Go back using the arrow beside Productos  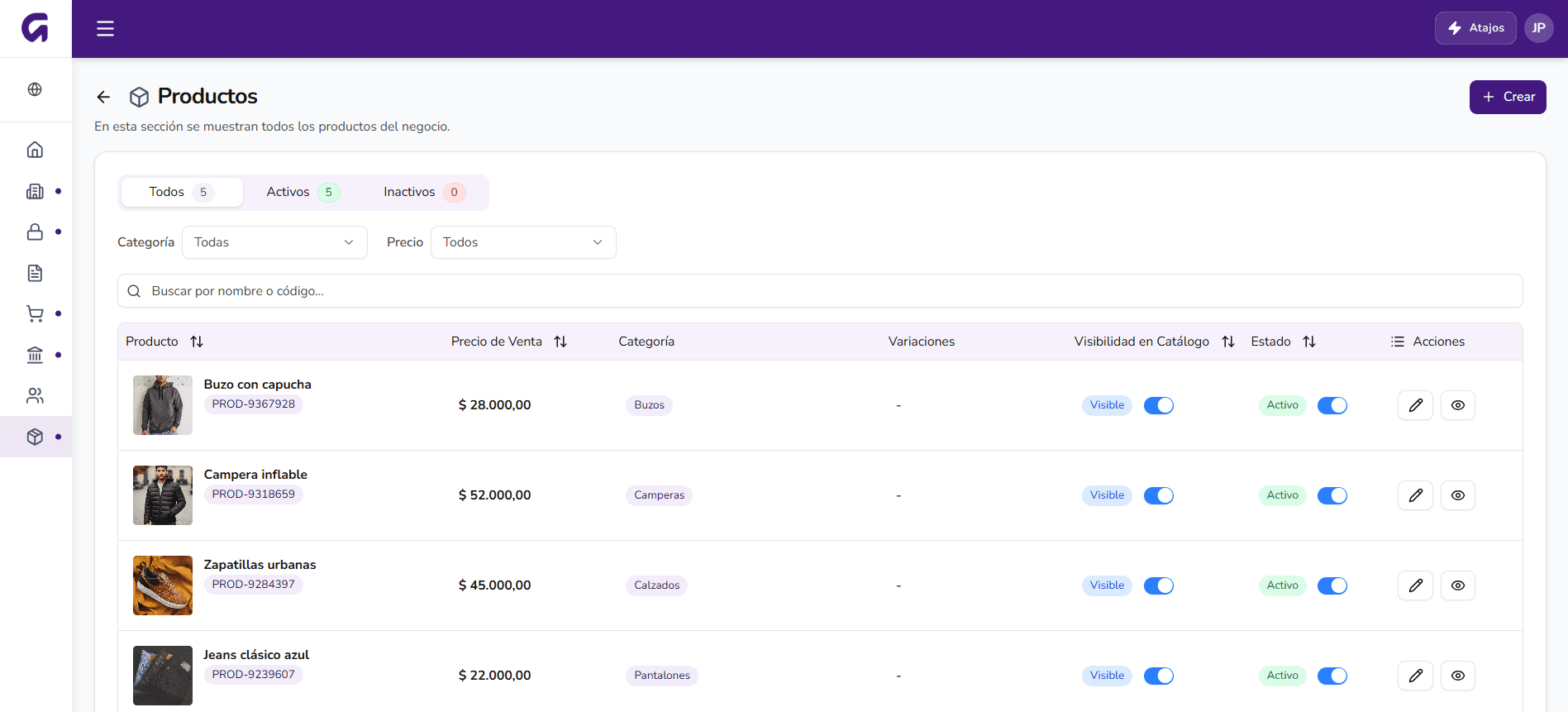103,97
